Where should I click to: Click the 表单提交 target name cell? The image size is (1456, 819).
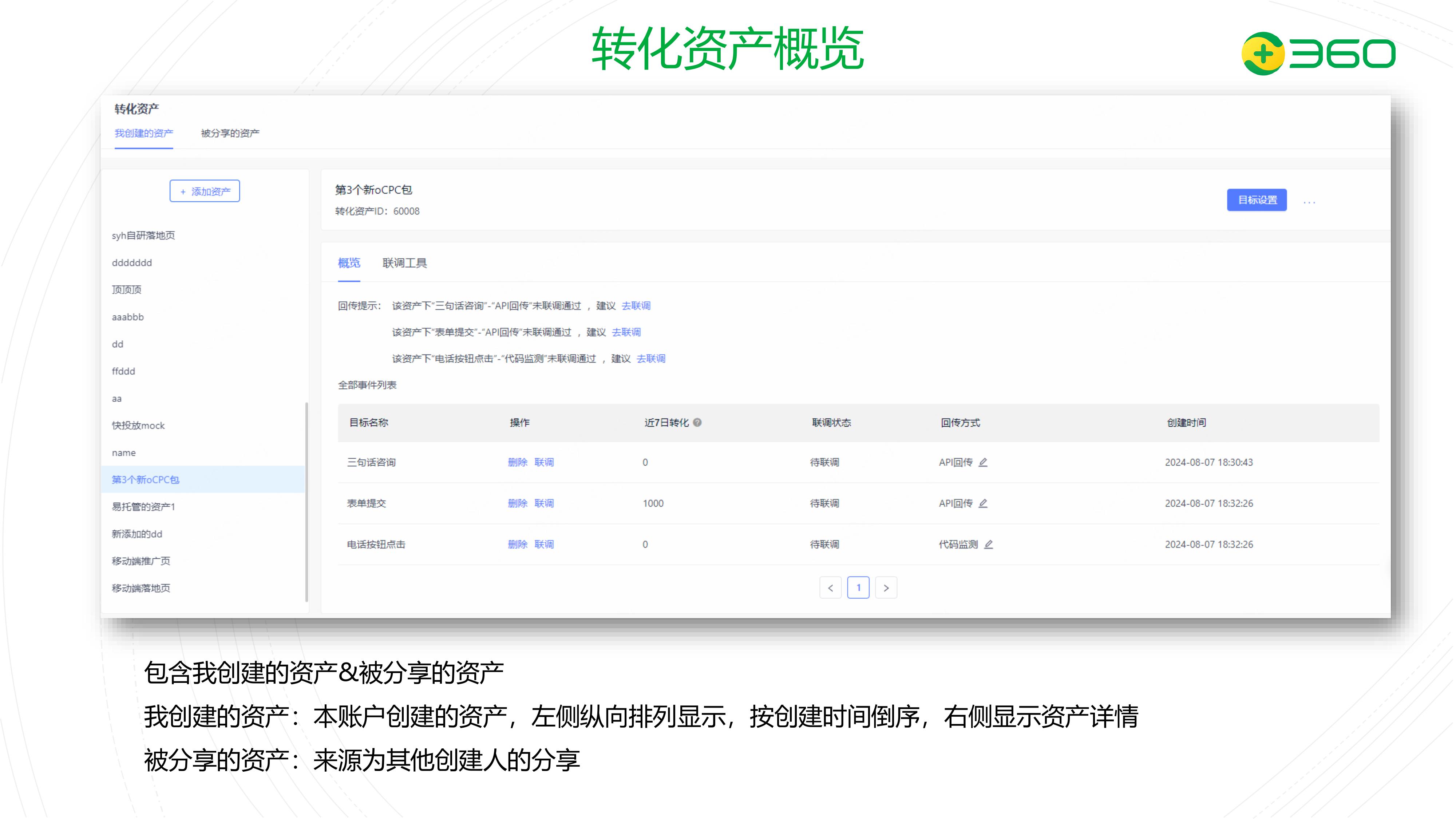tap(366, 503)
